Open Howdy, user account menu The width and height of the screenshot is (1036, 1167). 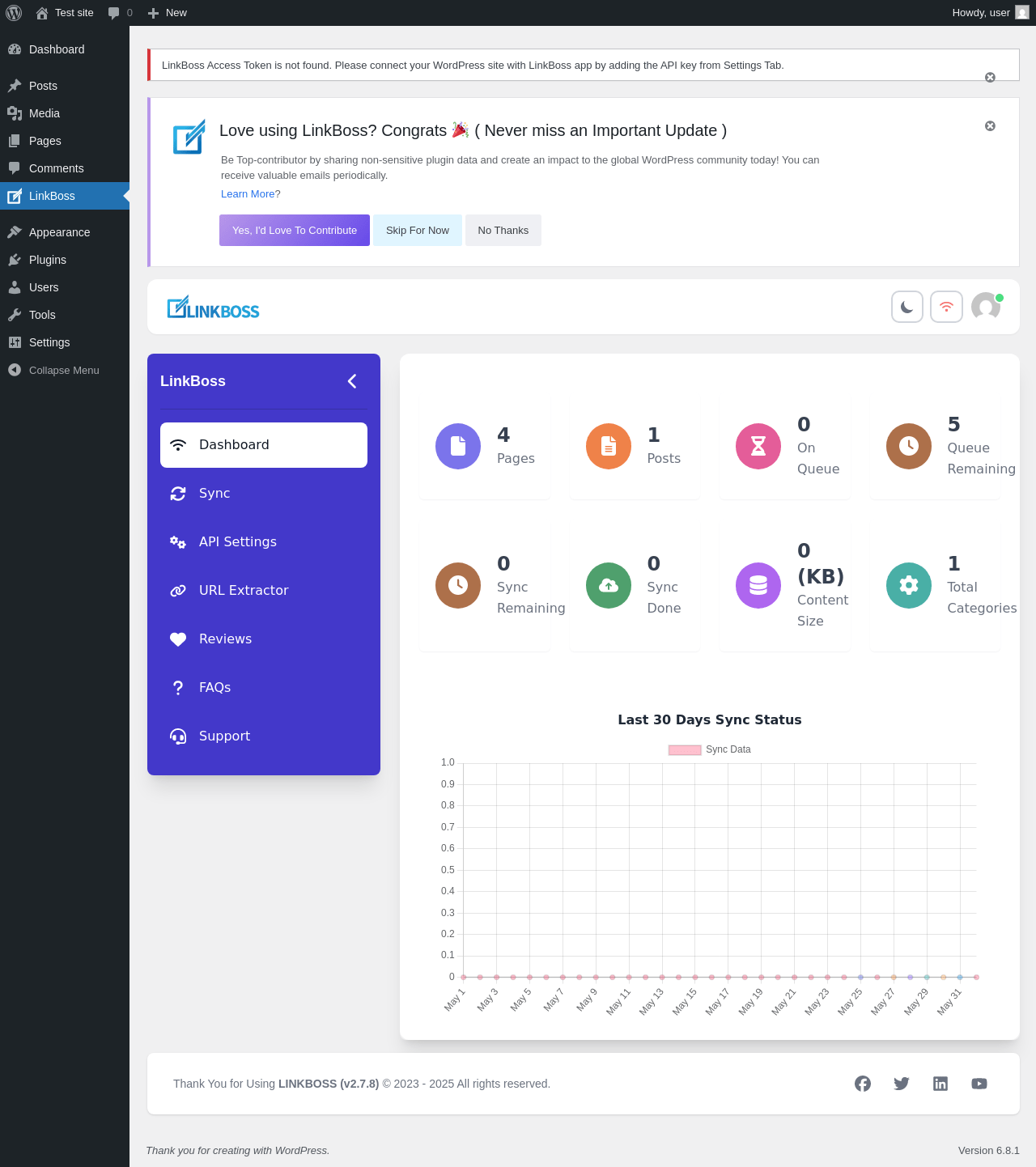[990, 13]
